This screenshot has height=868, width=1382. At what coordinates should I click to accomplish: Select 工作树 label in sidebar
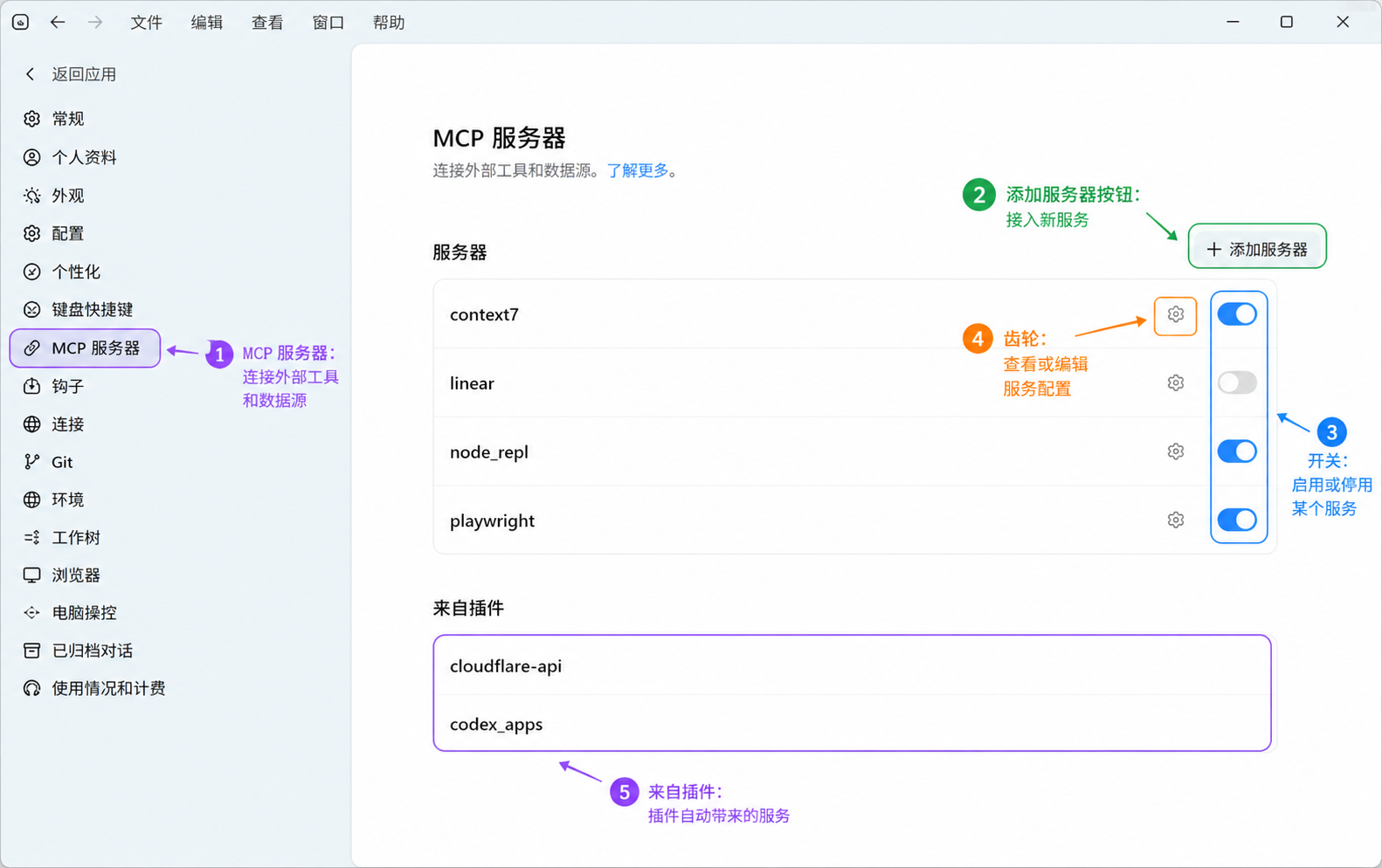[x=76, y=538]
